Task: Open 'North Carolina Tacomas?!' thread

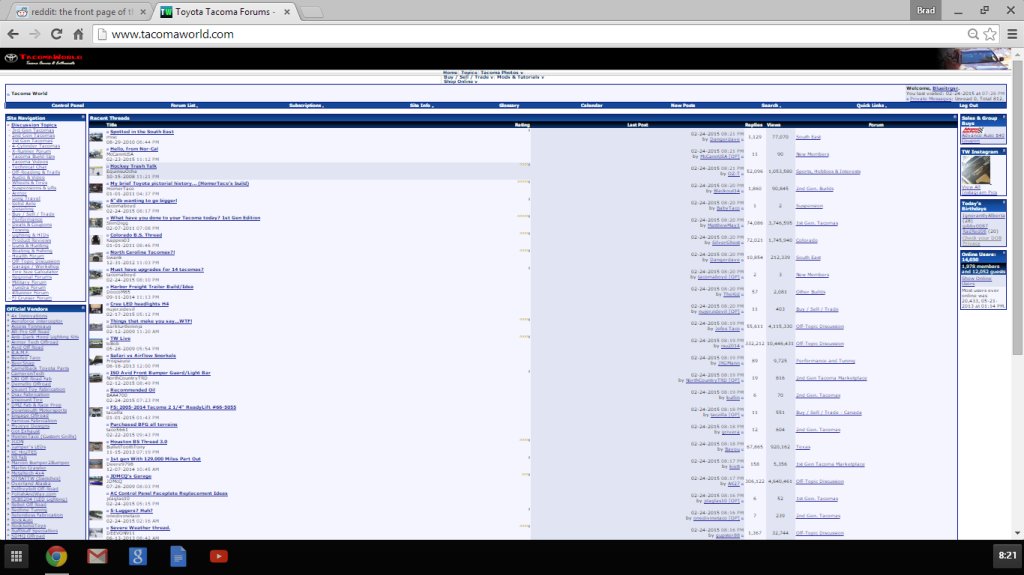Action: tap(142, 252)
